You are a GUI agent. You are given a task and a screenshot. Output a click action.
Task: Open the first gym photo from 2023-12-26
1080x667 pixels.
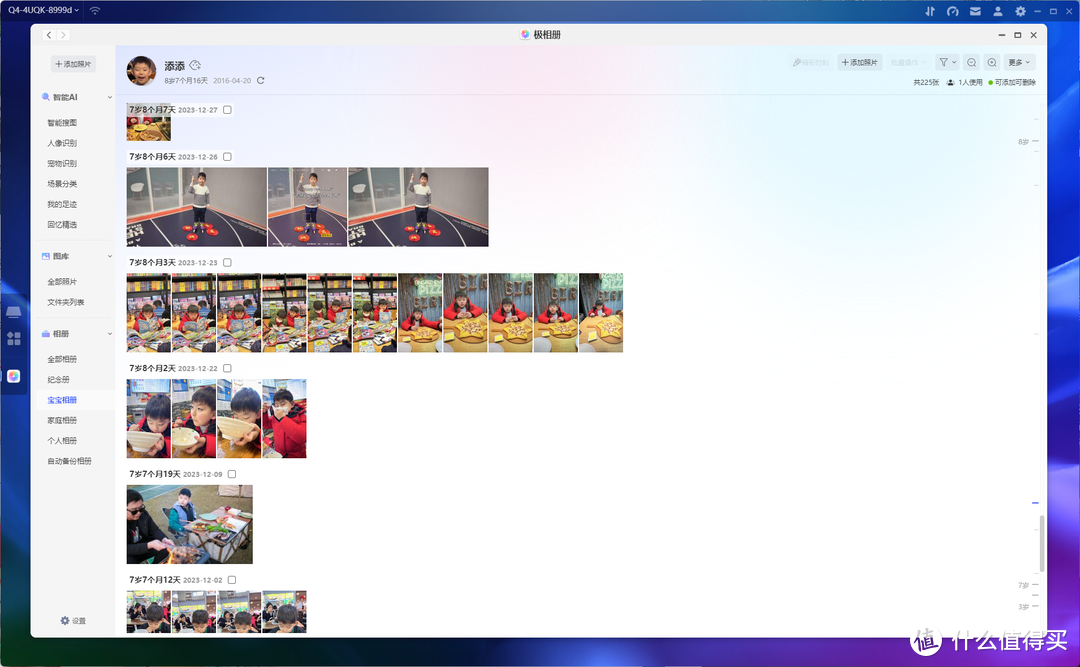tap(196, 207)
